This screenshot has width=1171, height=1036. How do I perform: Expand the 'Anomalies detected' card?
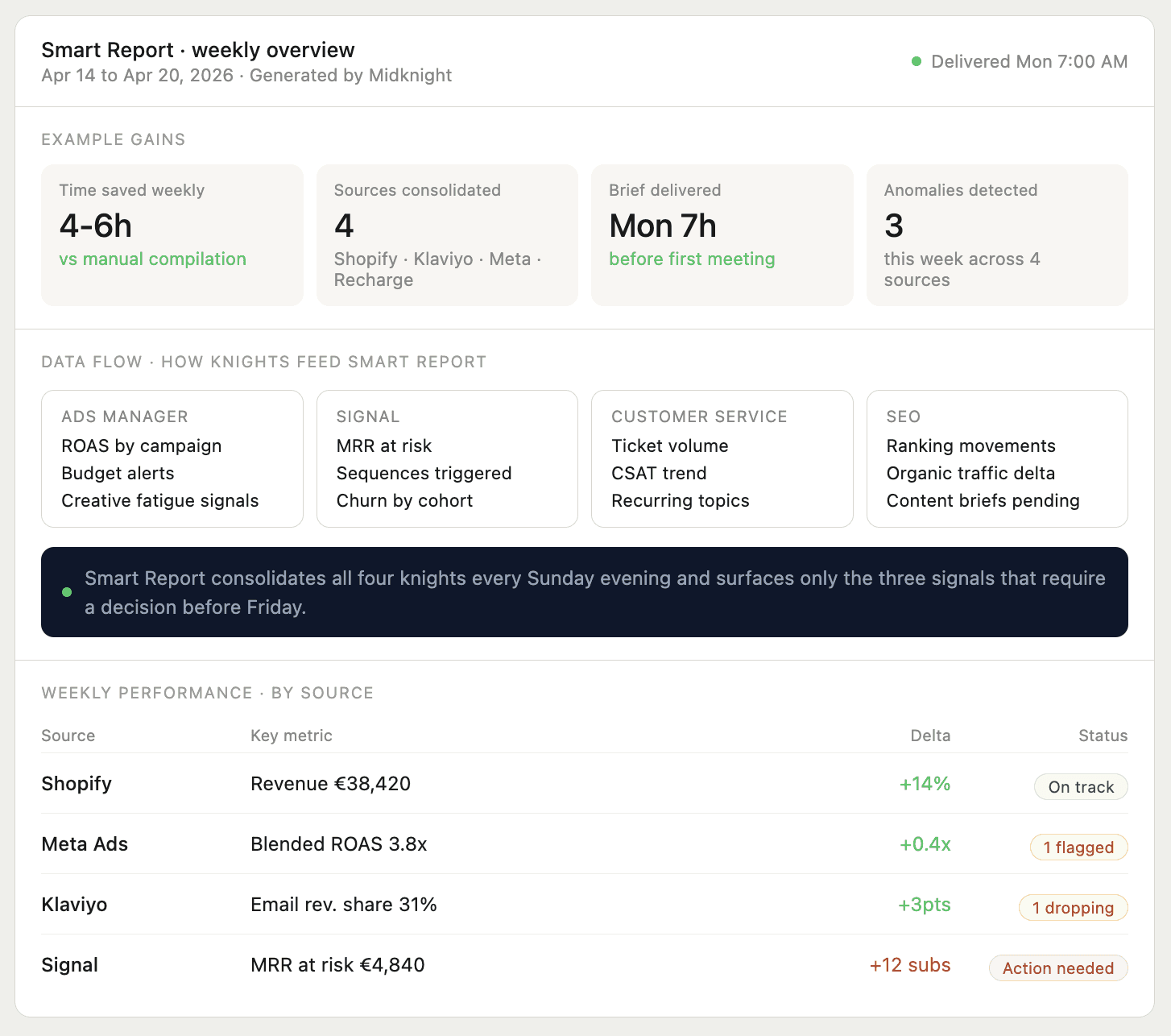click(997, 235)
